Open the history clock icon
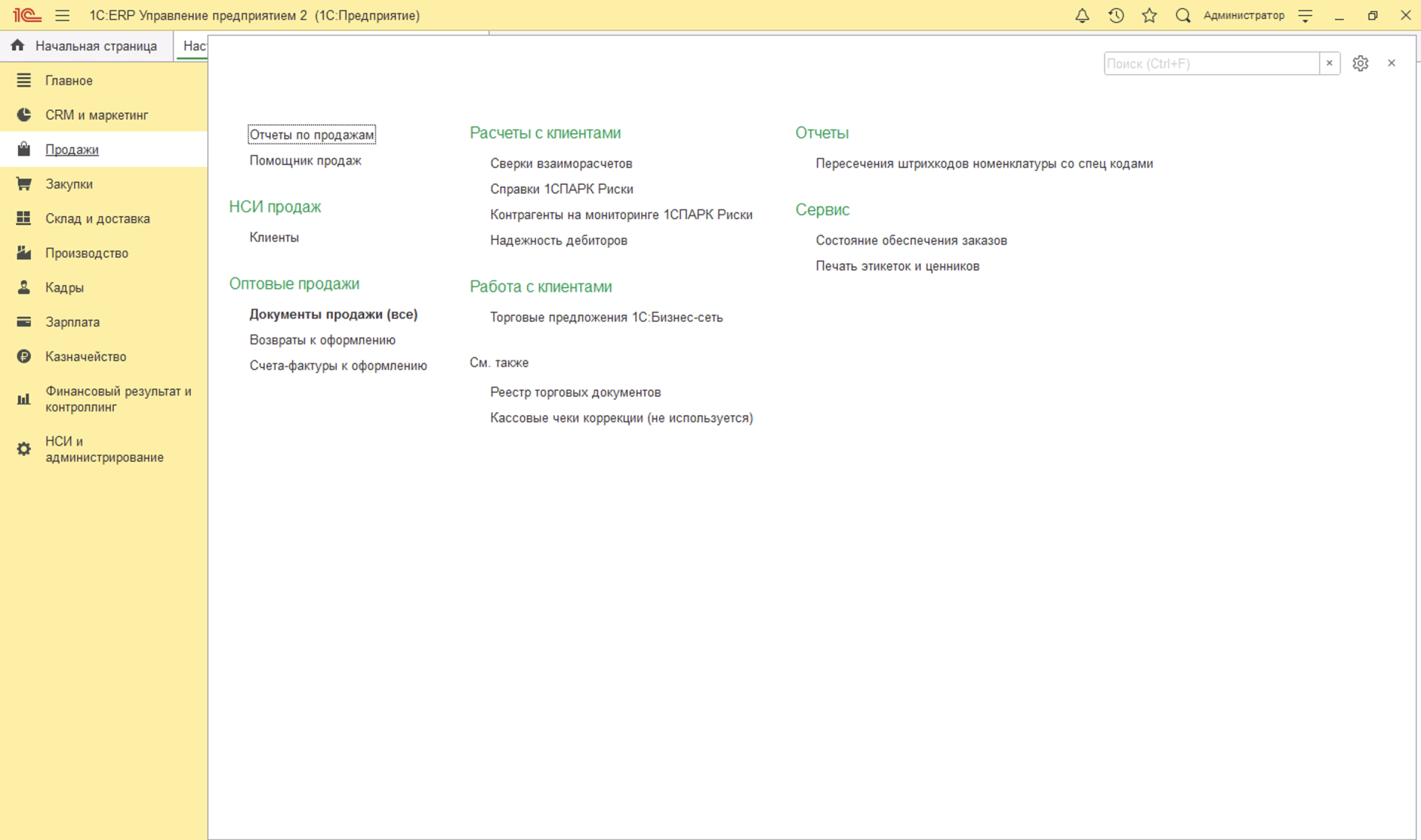The image size is (1421, 840). click(x=1116, y=16)
